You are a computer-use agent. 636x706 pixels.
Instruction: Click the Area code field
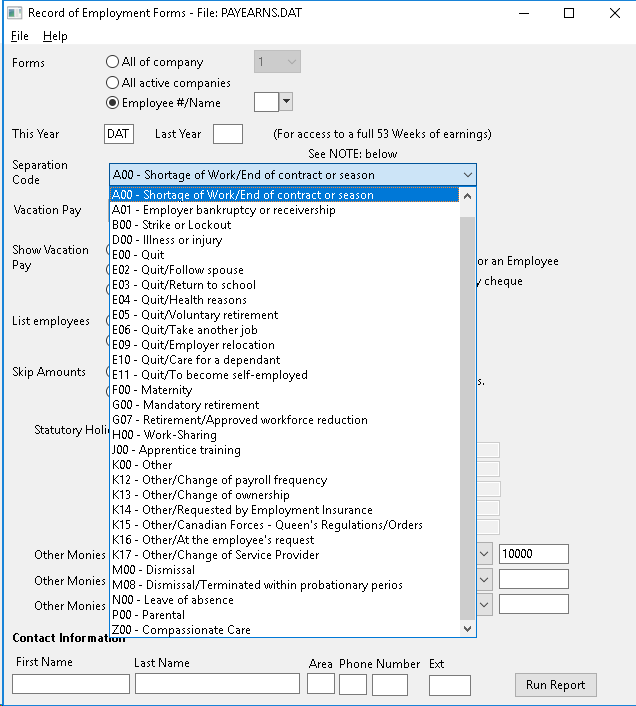click(x=321, y=684)
